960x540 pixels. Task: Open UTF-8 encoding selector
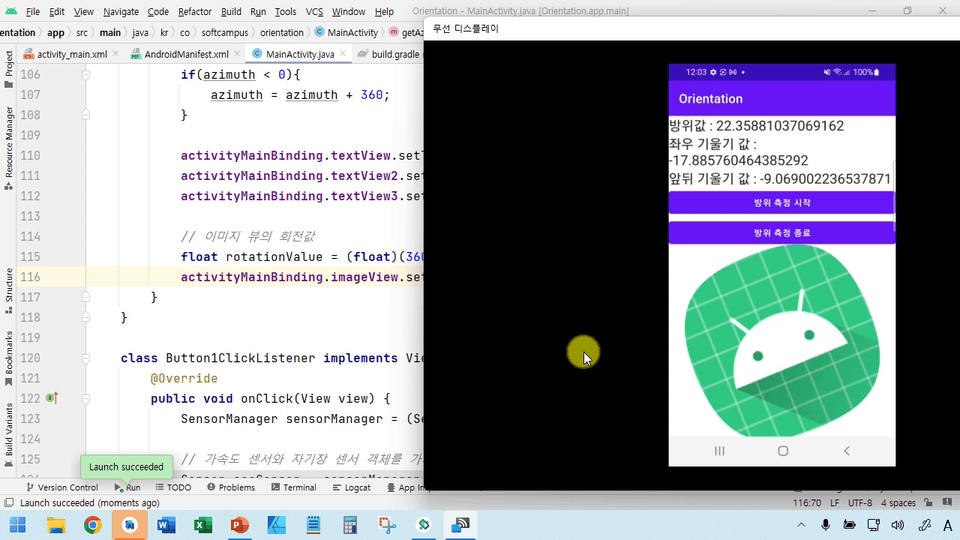[860, 503]
